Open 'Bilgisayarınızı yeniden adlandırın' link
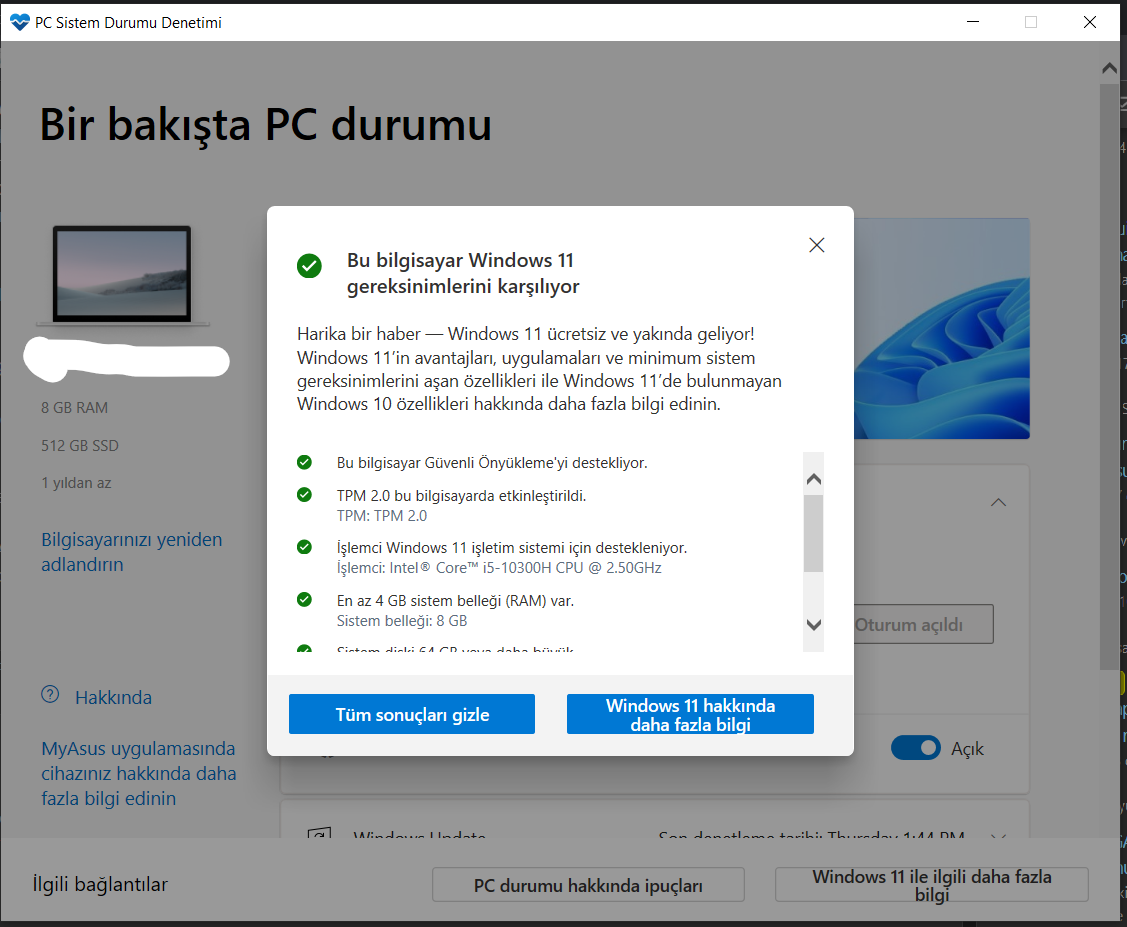1127x927 pixels. (132, 552)
